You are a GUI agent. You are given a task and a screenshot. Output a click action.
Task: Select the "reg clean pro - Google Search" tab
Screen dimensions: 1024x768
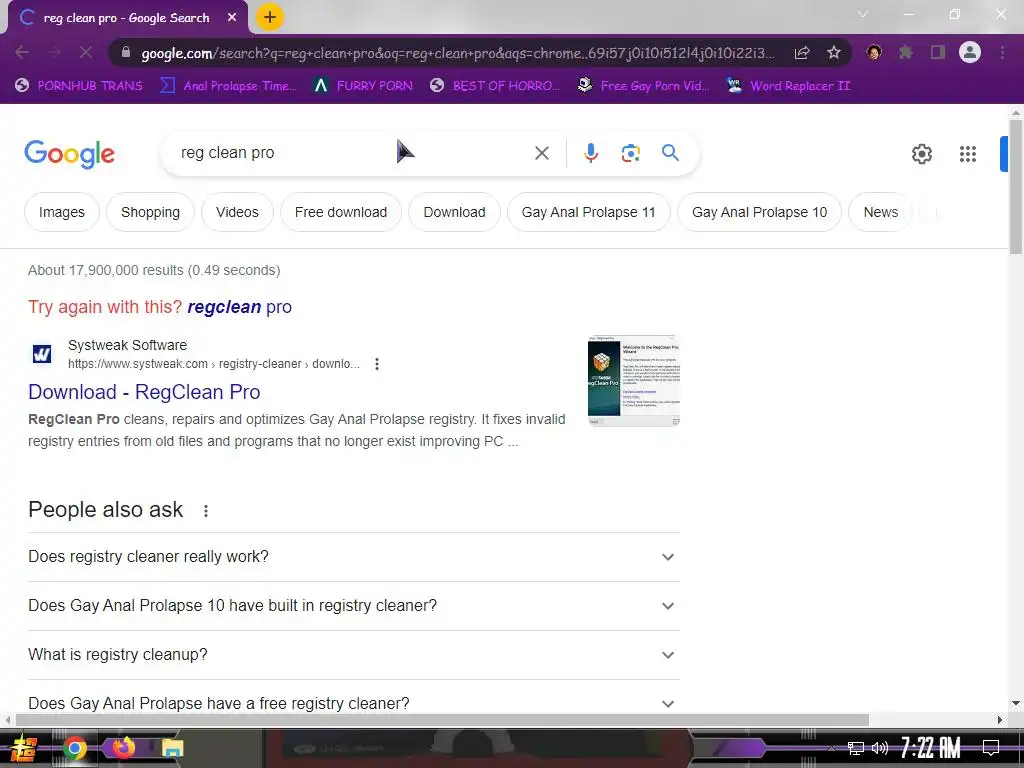(x=127, y=18)
